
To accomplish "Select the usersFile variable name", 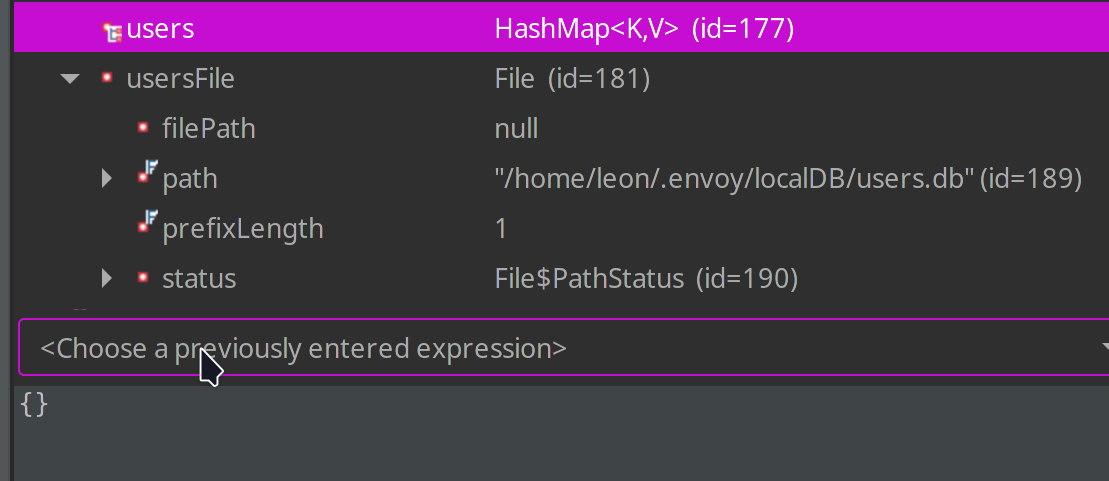I will 180,79.
